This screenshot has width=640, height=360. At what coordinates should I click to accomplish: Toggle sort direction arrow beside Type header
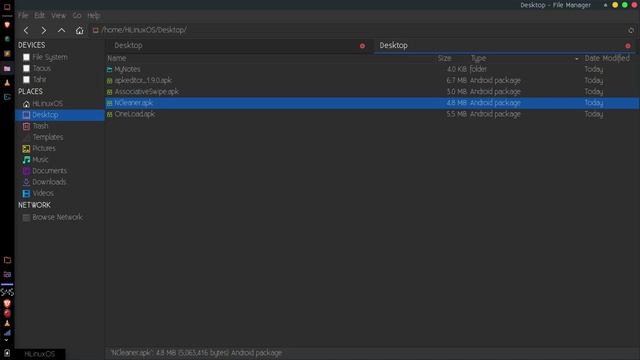coord(577,59)
